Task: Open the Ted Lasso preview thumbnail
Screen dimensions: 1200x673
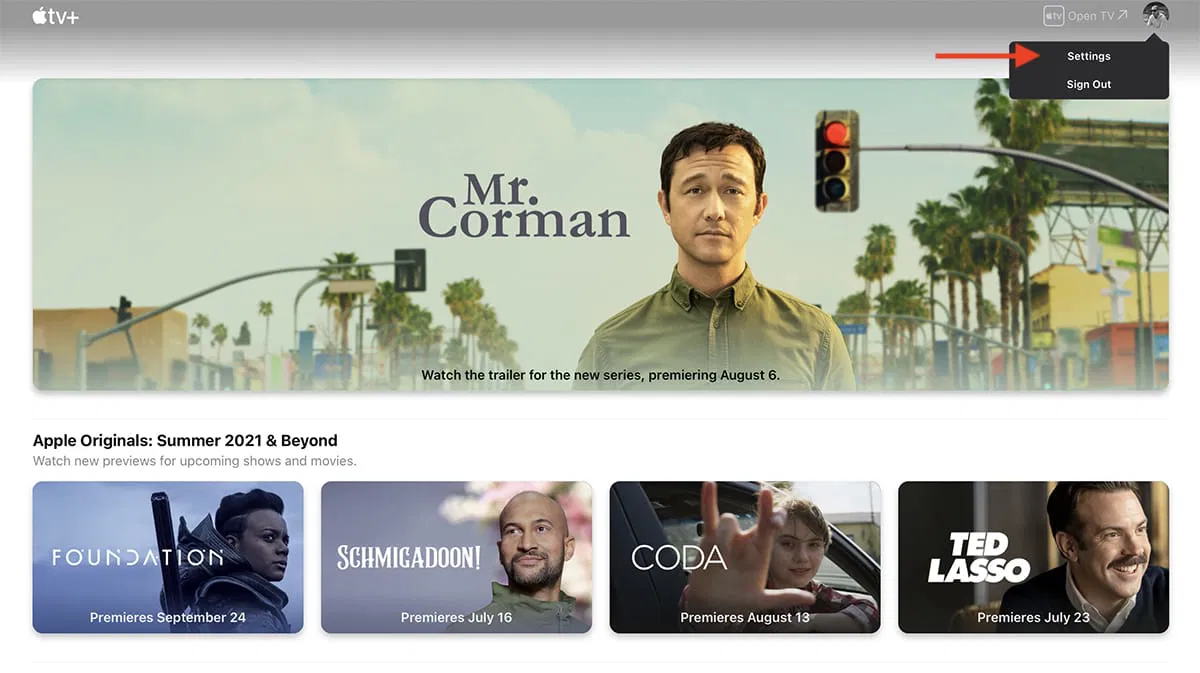Action: click(x=1033, y=556)
